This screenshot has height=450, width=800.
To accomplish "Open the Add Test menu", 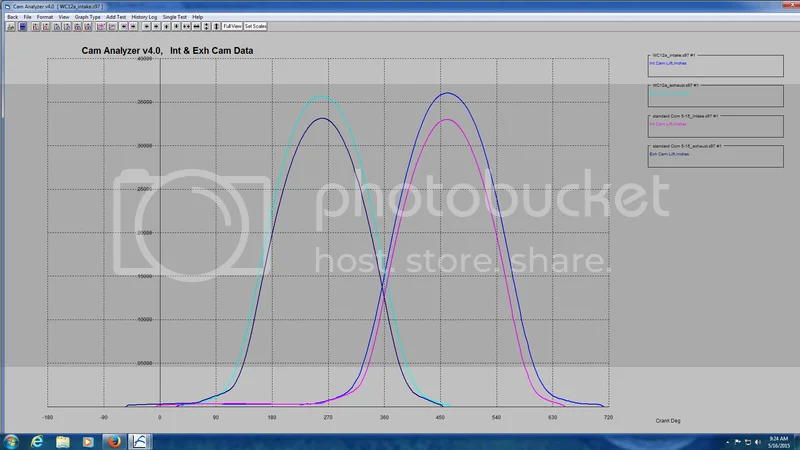I will tap(115, 17).
